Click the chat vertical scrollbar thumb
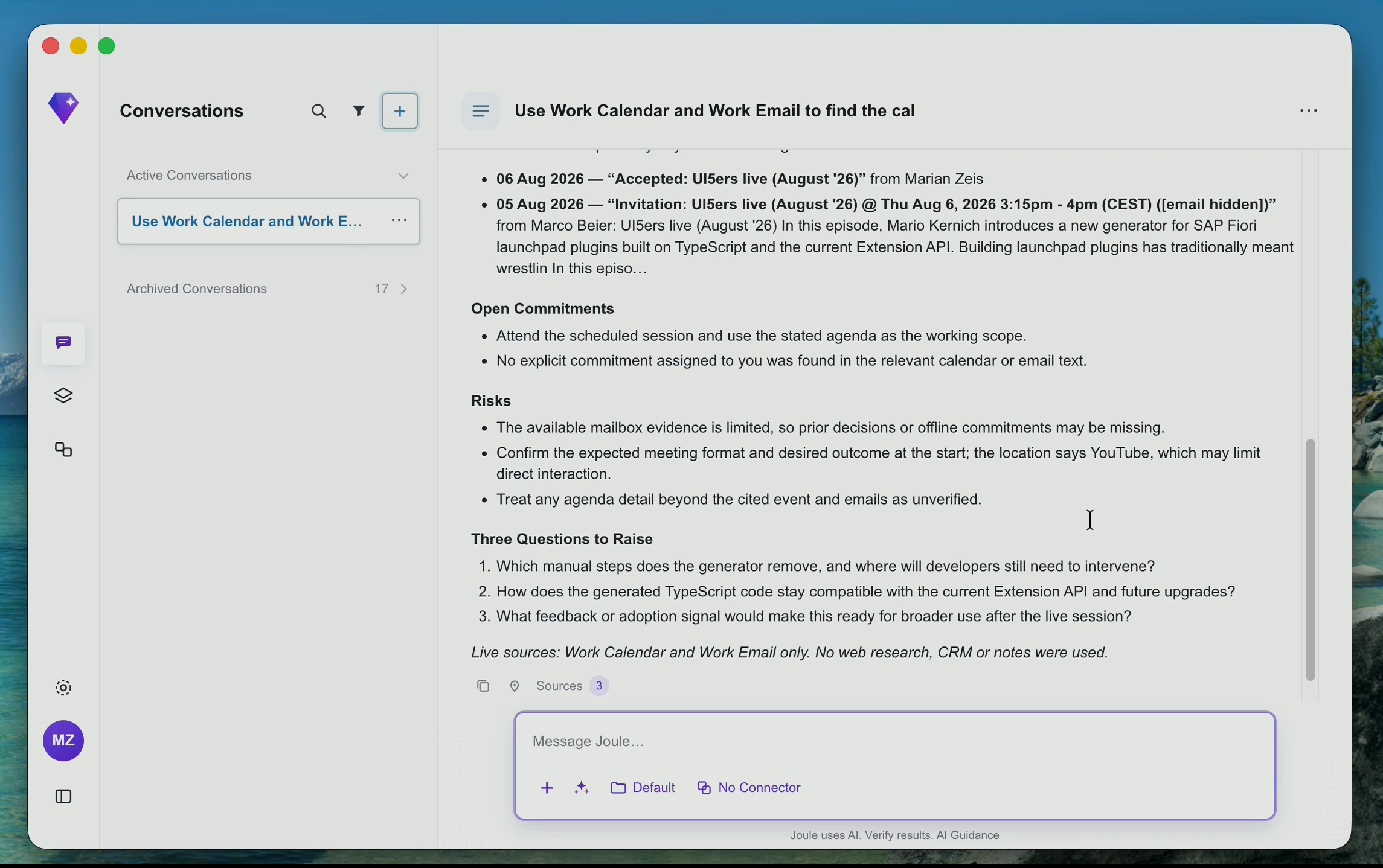 [x=1310, y=560]
